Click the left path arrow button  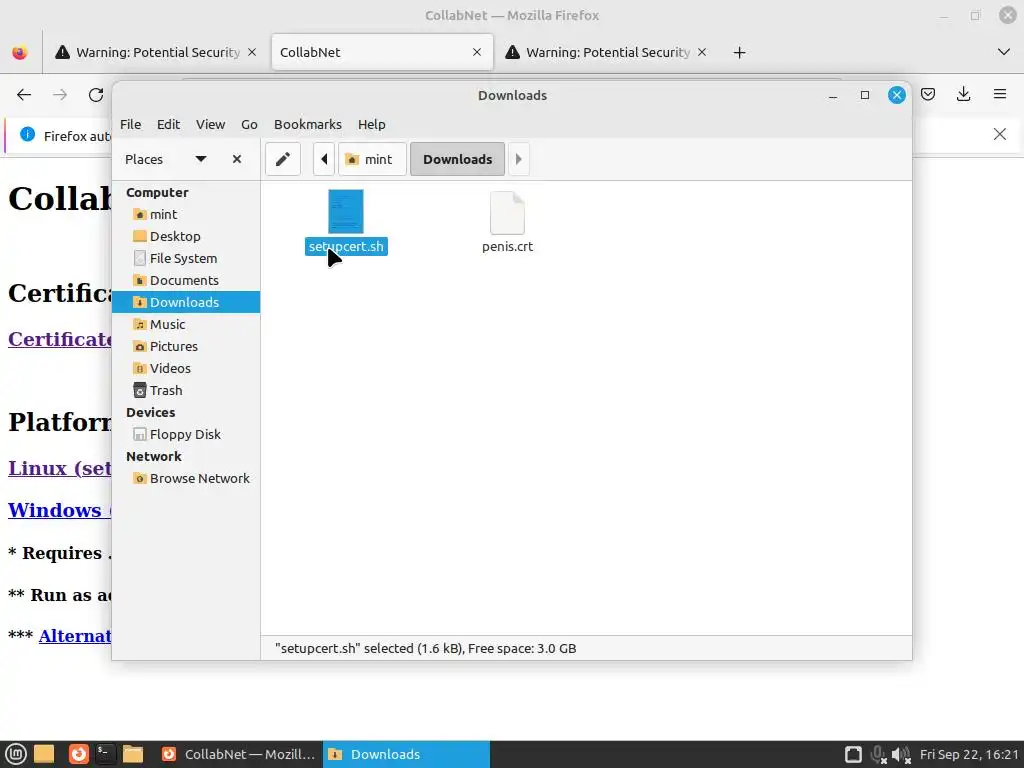pos(324,159)
